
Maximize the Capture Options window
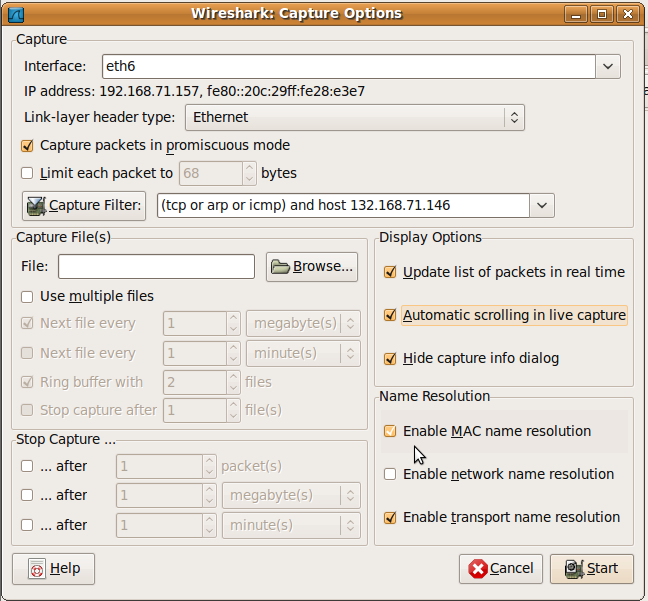pyautogui.click(x=602, y=14)
